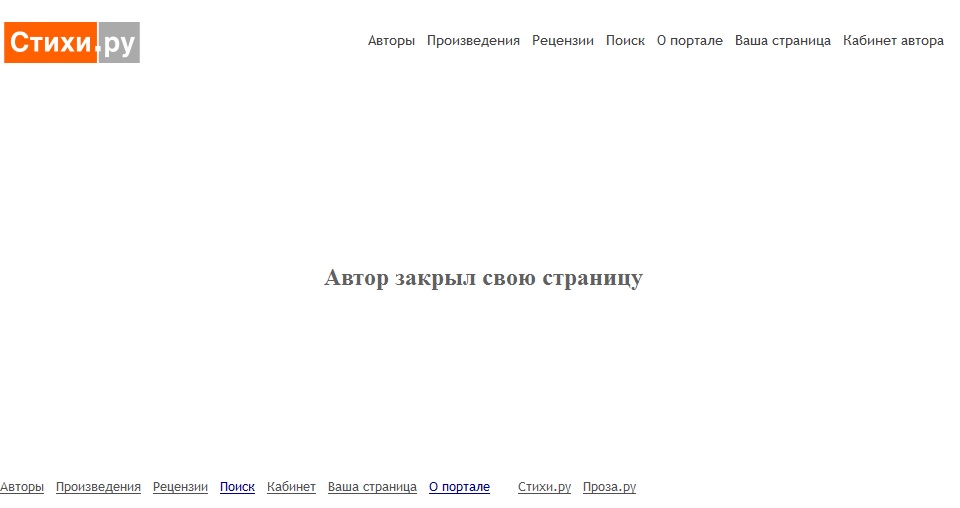Image resolution: width=960 pixels, height=508 pixels.
Task: Open Авторы in the top menu
Action: [x=391, y=40]
